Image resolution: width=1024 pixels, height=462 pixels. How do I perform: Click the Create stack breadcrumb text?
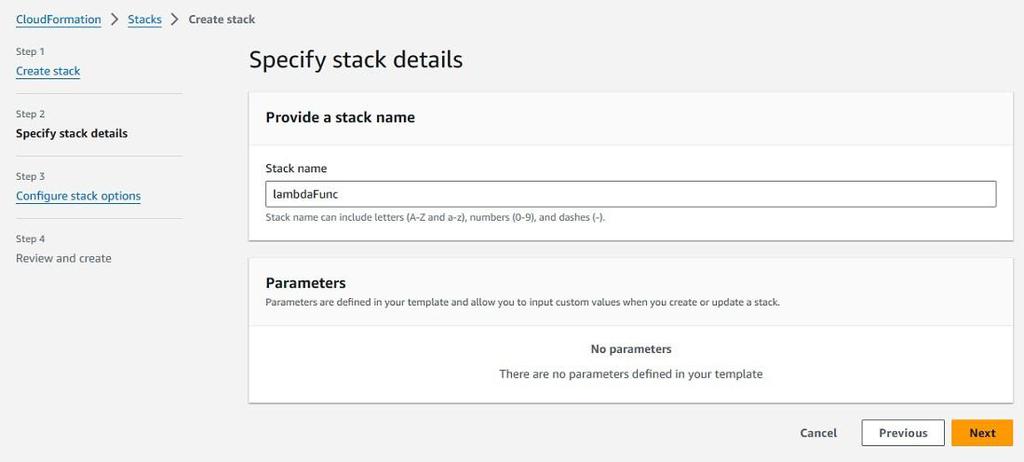(x=221, y=19)
